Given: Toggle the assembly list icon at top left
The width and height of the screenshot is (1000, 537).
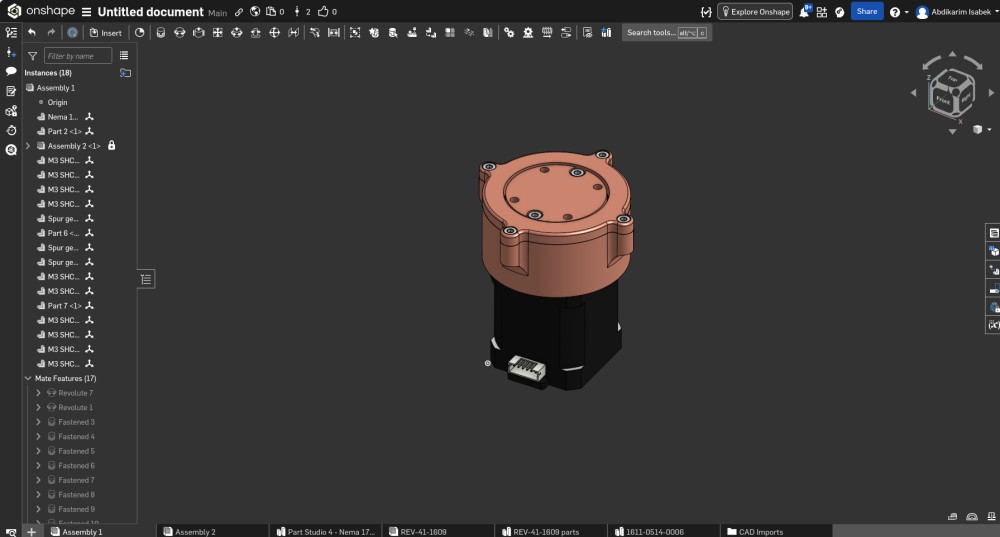Looking at the screenshot, I should [11, 32].
